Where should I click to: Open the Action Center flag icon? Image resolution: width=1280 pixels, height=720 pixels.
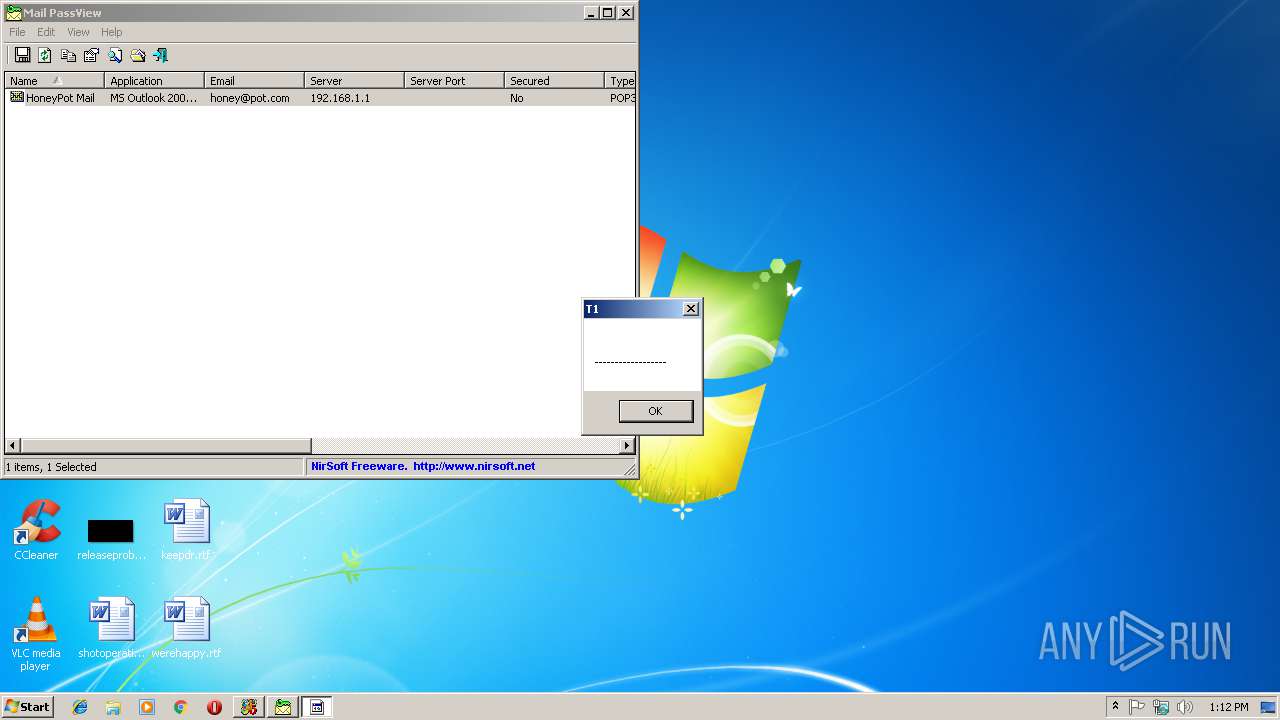point(1137,707)
